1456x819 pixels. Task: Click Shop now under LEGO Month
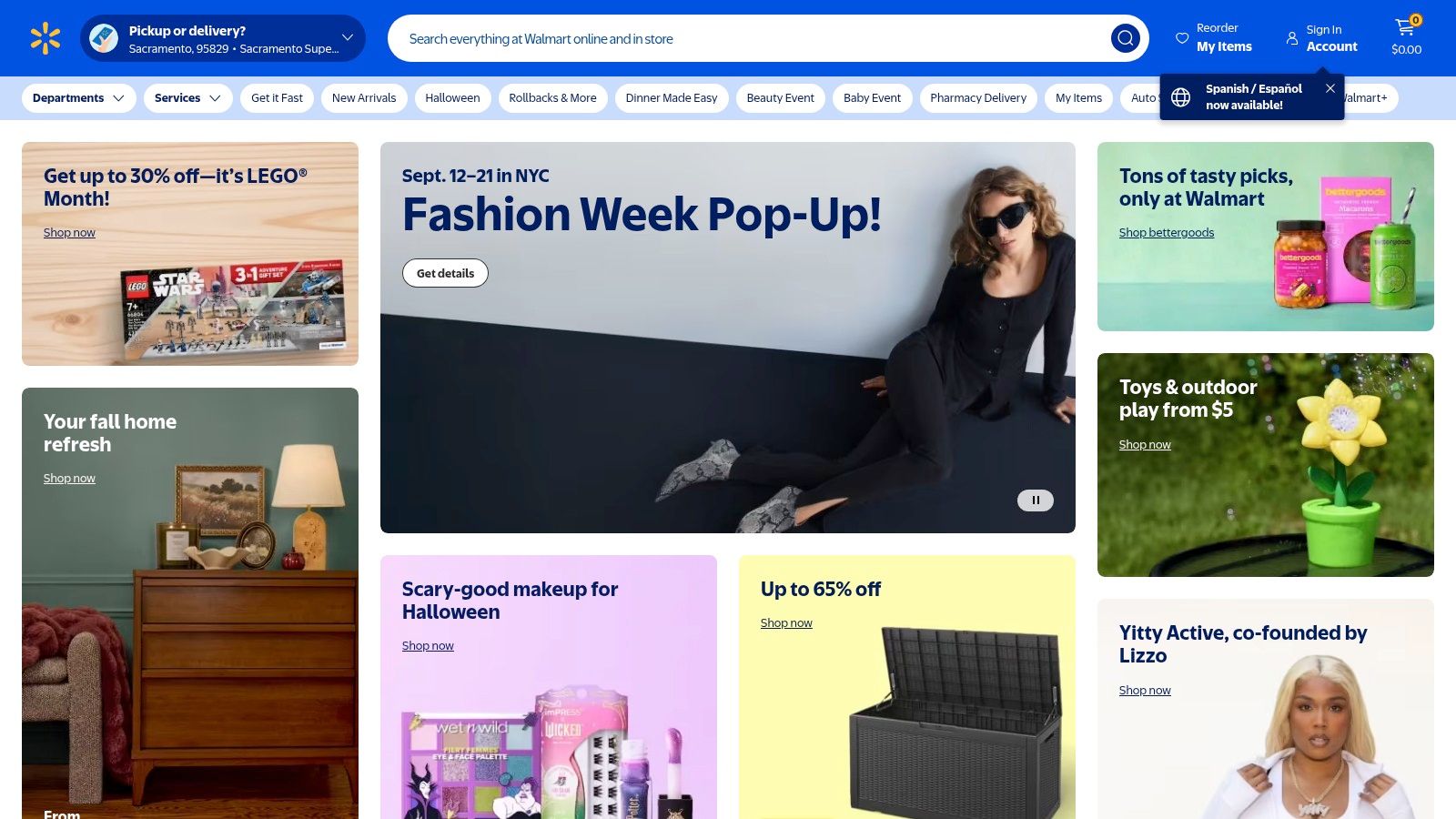click(x=69, y=233)
